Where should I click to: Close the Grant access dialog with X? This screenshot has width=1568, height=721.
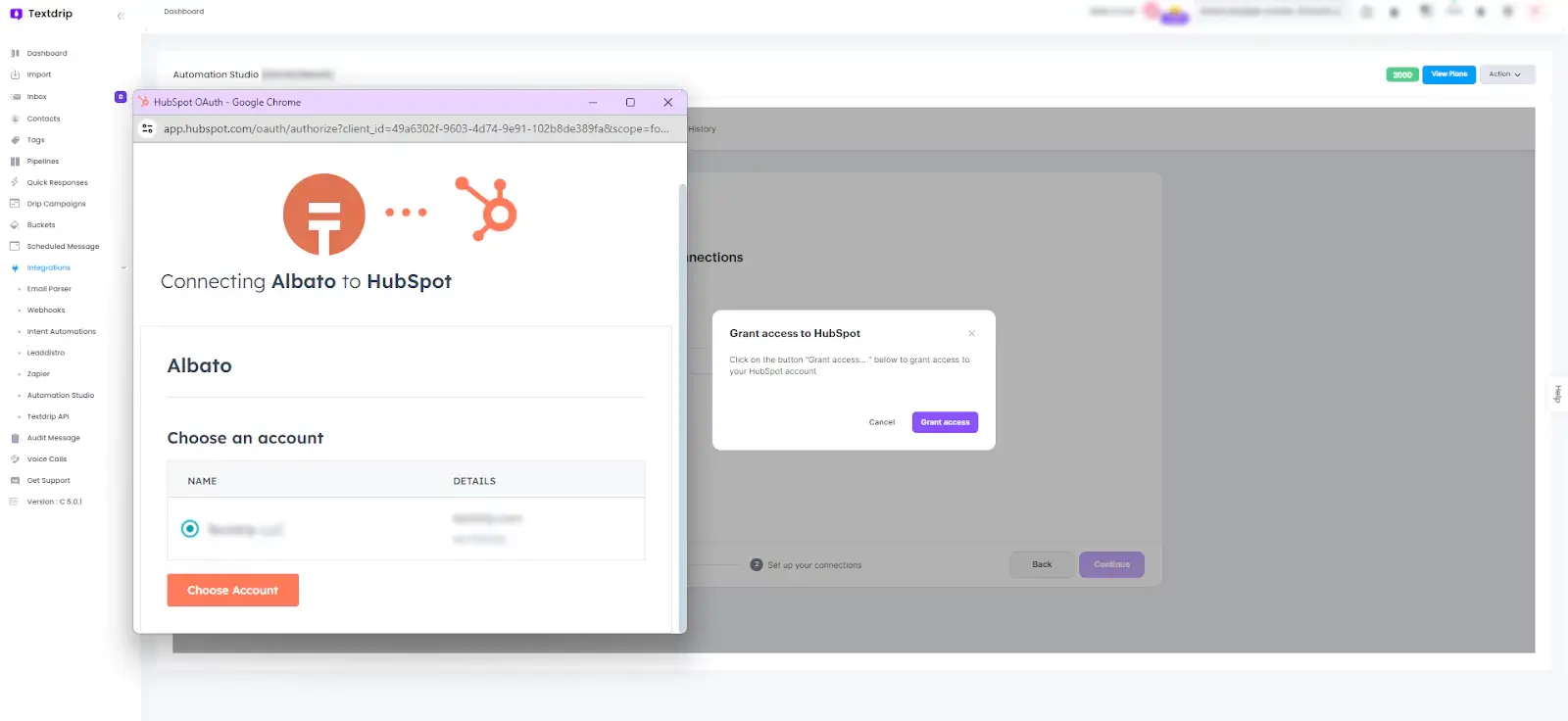coord(971,333)
